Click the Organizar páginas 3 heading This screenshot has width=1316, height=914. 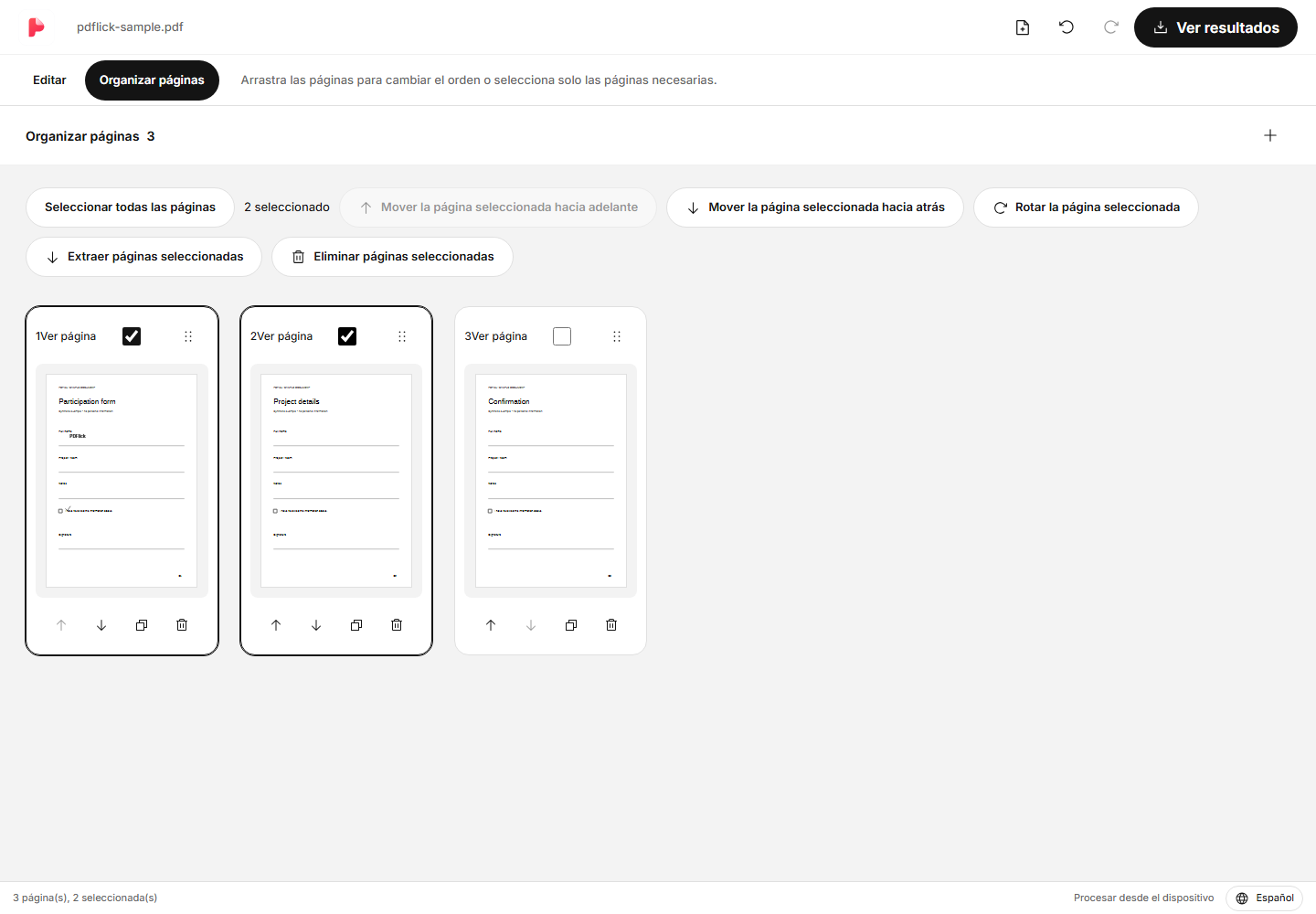90,136
